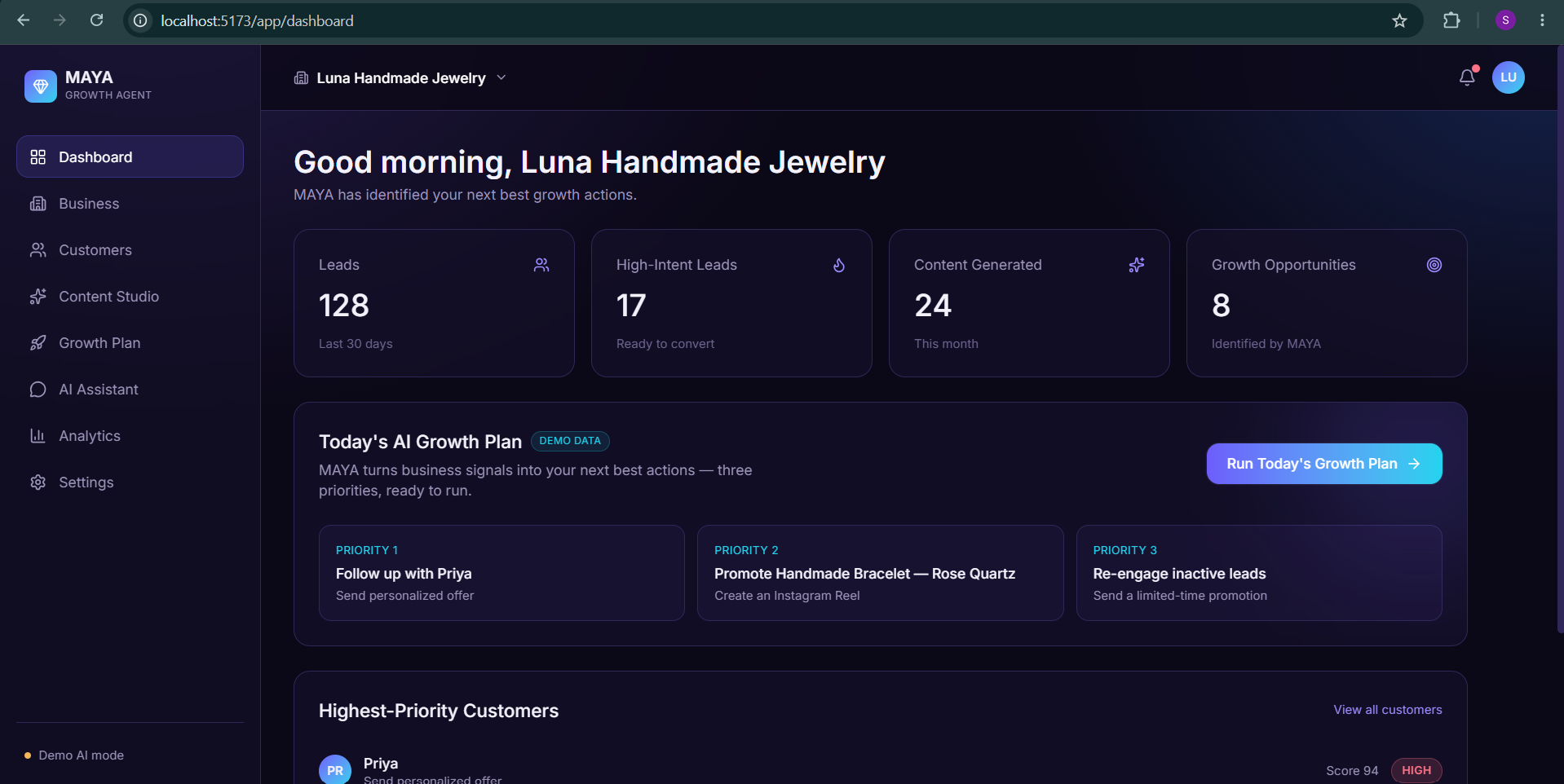
Task: Open Priority 1 Follow up with Priya card
Action: point(501,573)
